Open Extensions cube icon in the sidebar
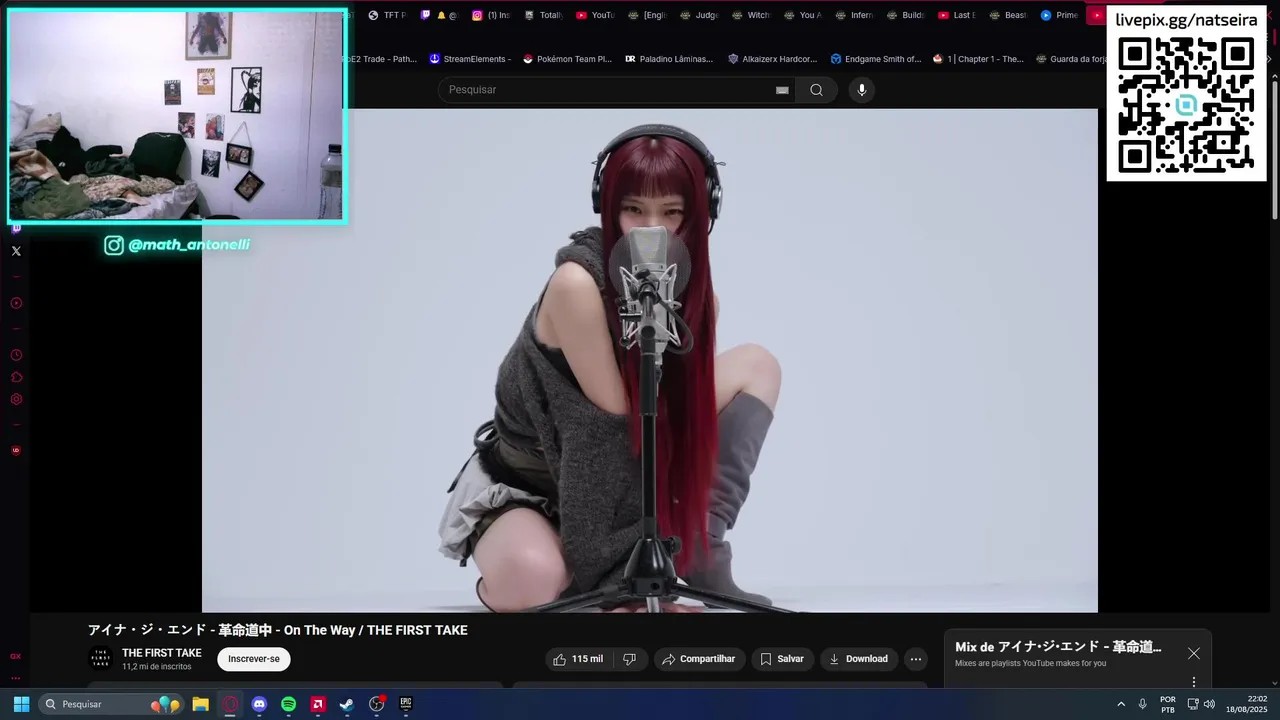Screen dimensions: 1280x720 pyautogui.click(x=16, y=377)
